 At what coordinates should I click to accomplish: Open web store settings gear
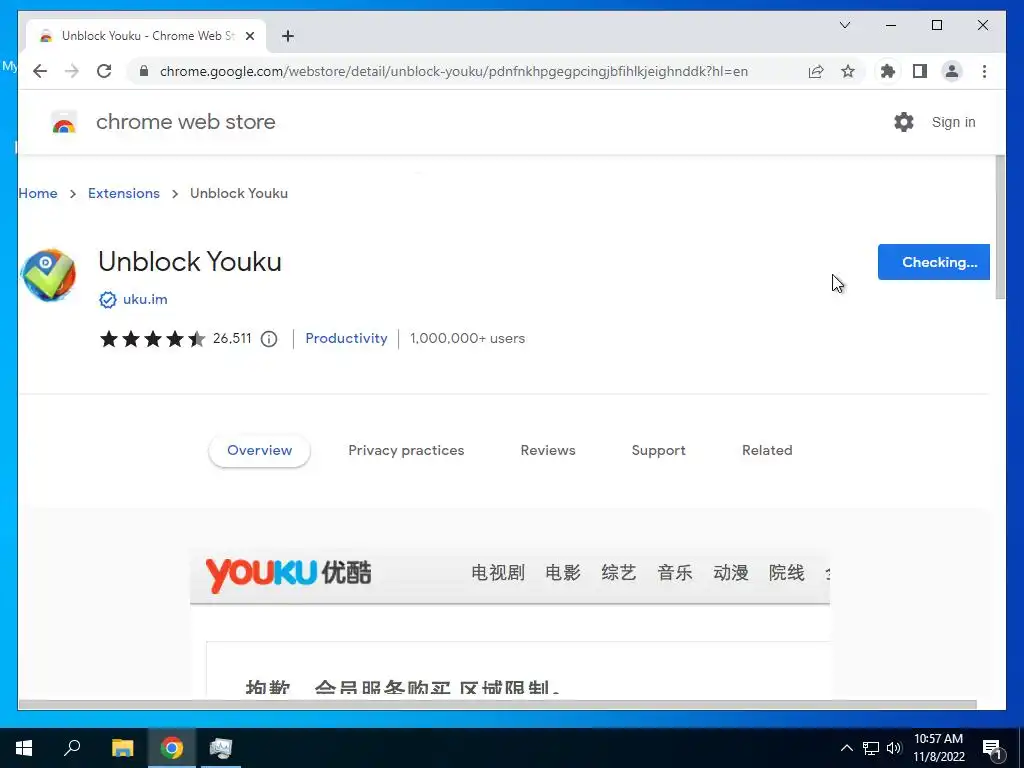tap(904, 122)
